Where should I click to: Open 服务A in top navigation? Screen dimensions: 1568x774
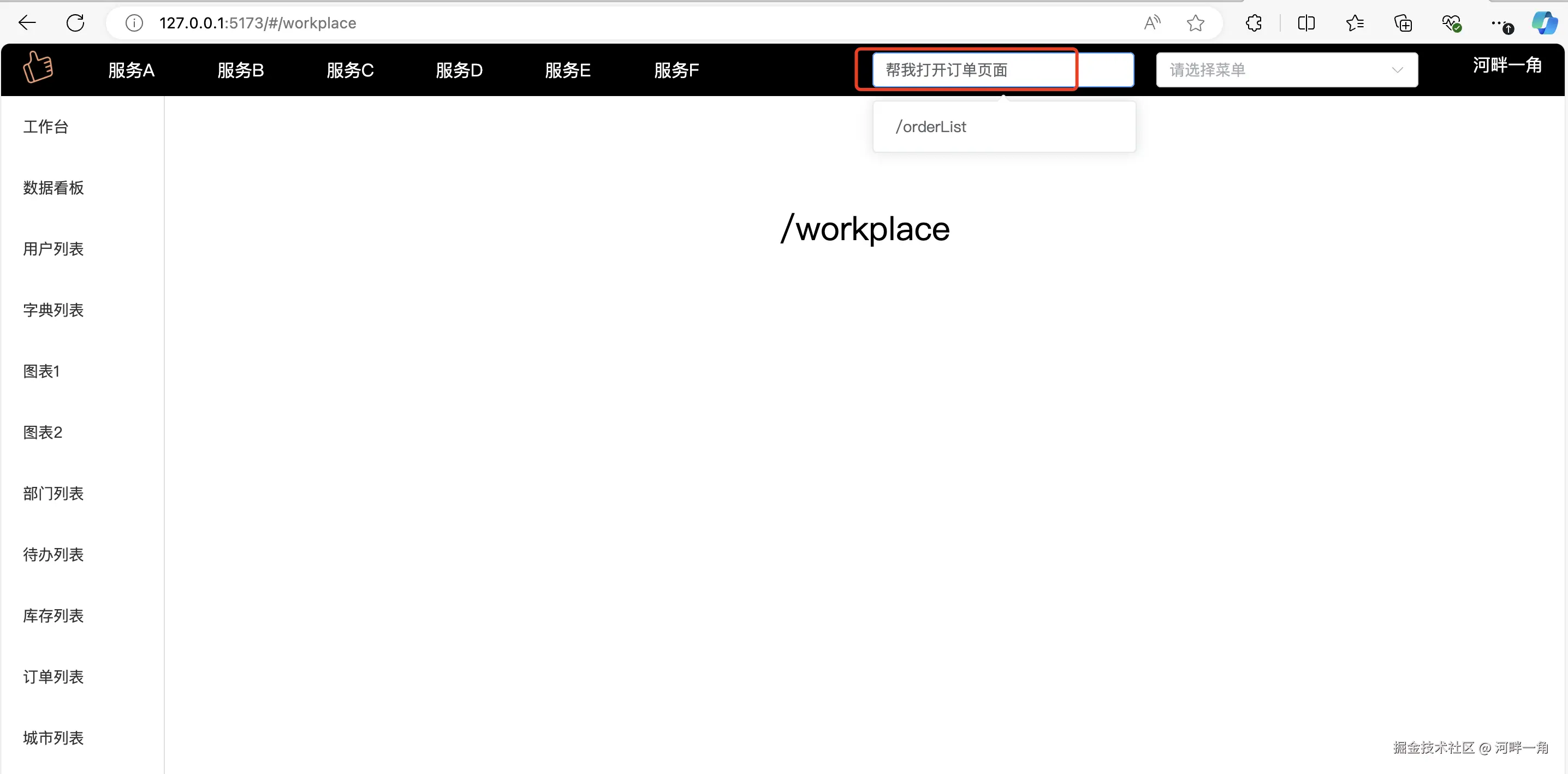[x=132, y=70]
